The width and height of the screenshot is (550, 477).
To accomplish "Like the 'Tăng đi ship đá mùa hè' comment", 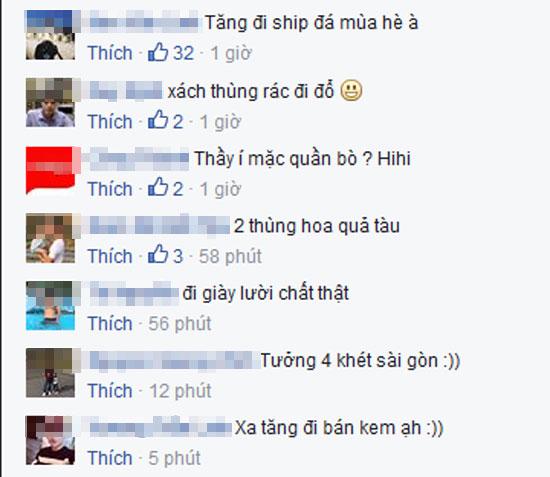I will coord(110,53).
